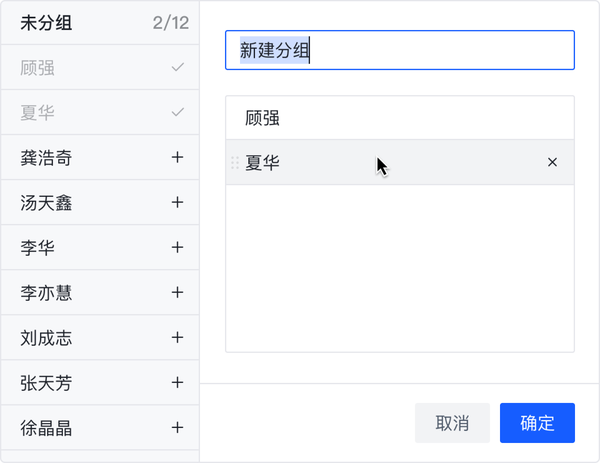Uncheck 夏华 in the ungrouped list
The image size is (600, 463).
point(178,112)
